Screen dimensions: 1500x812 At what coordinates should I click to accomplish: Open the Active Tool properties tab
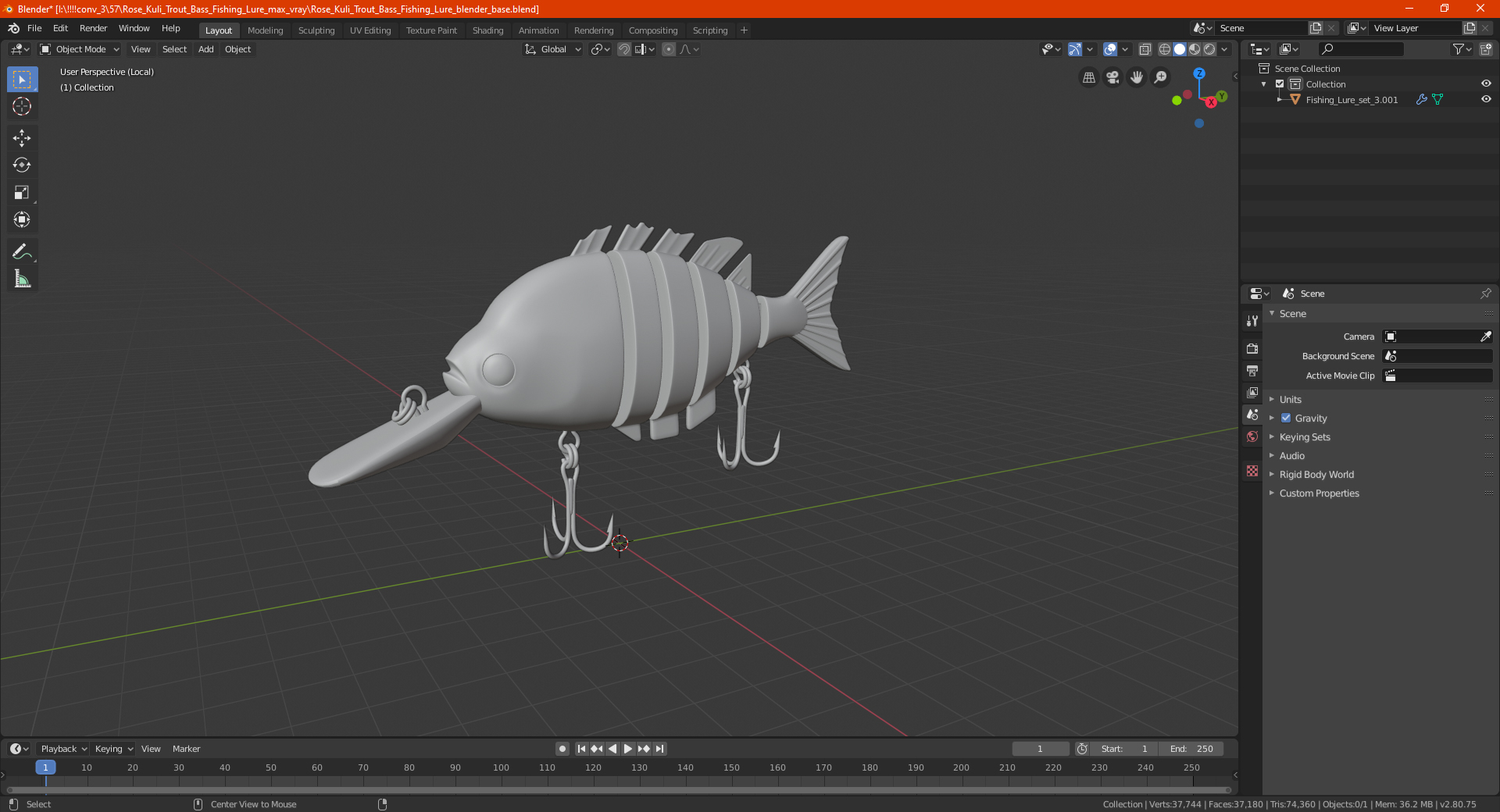click(1252, 321)
